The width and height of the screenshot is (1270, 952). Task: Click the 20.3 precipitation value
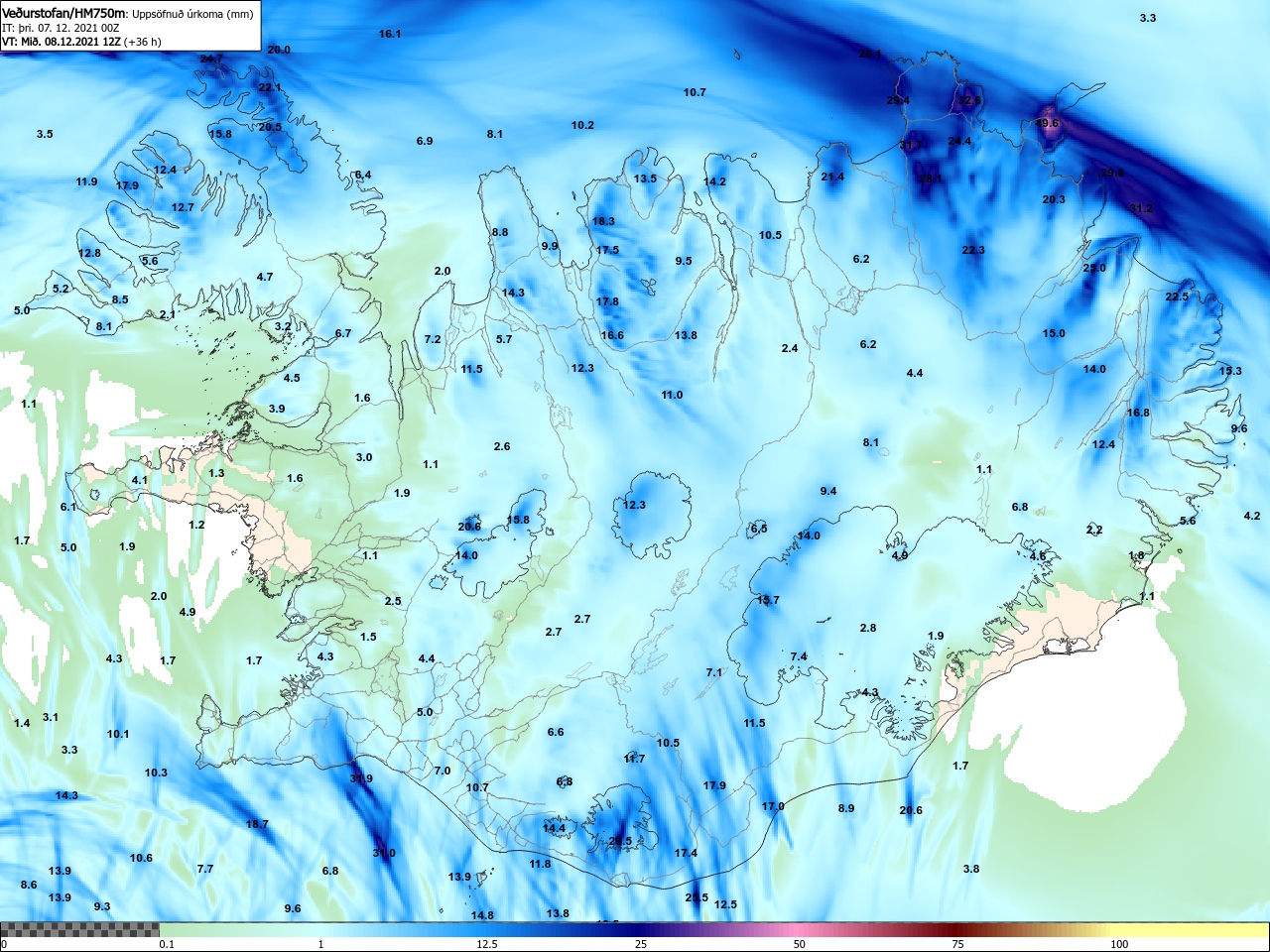1054,200
